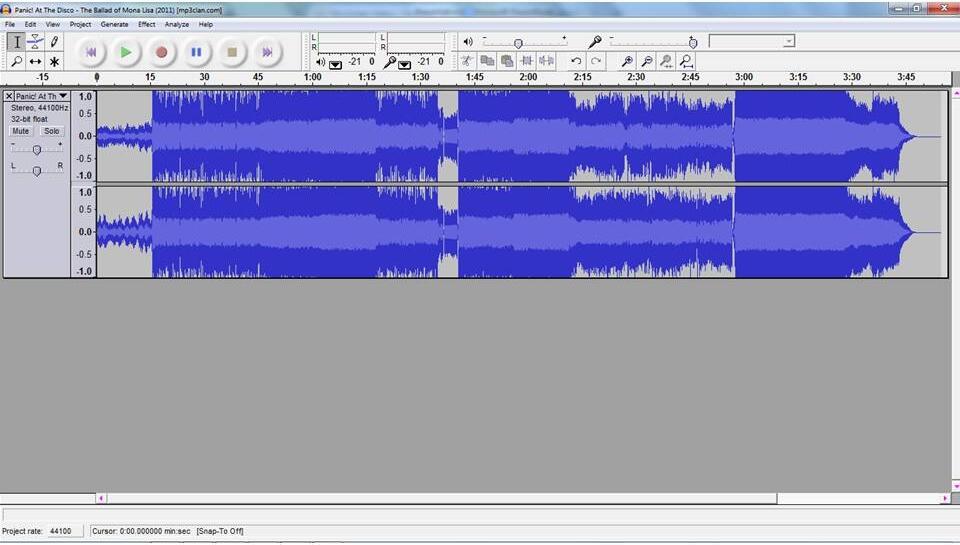Pick the Time Shift tool
This screenshot has width=960, height=545.
[35, 62]
